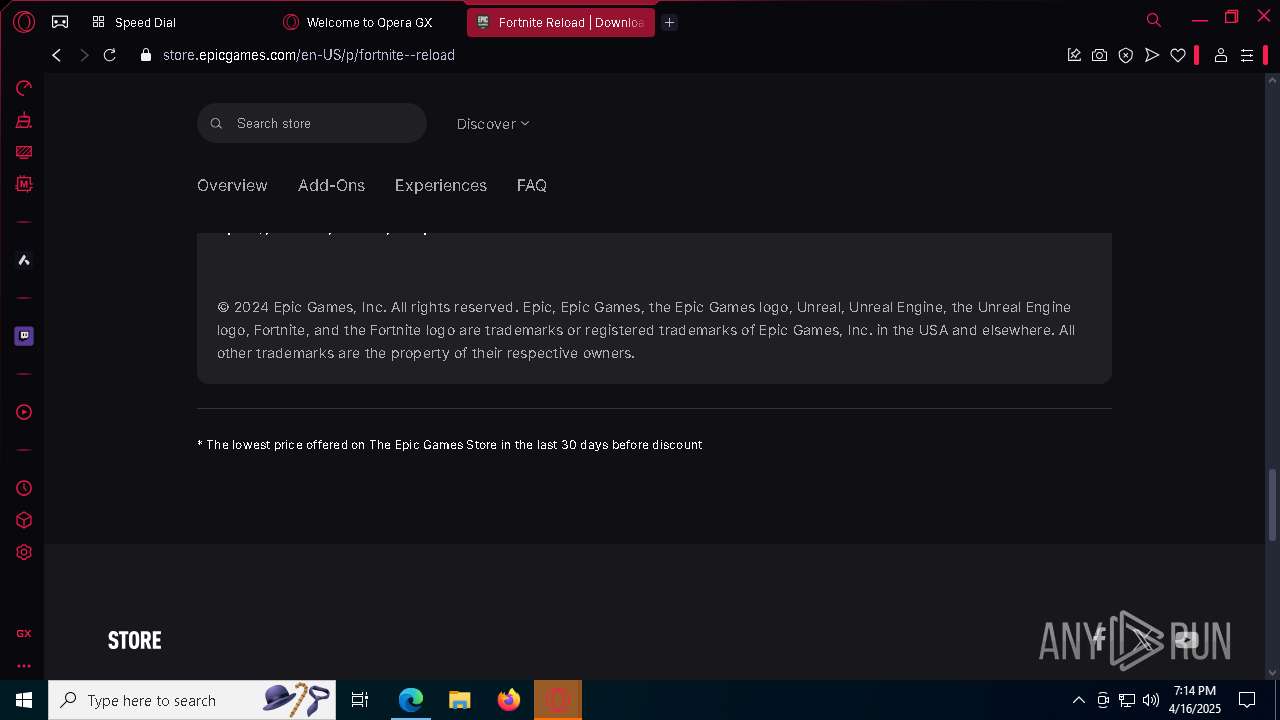Reload the current page
Viewport: 1280px width, 720px height.
tap(110, 55)
